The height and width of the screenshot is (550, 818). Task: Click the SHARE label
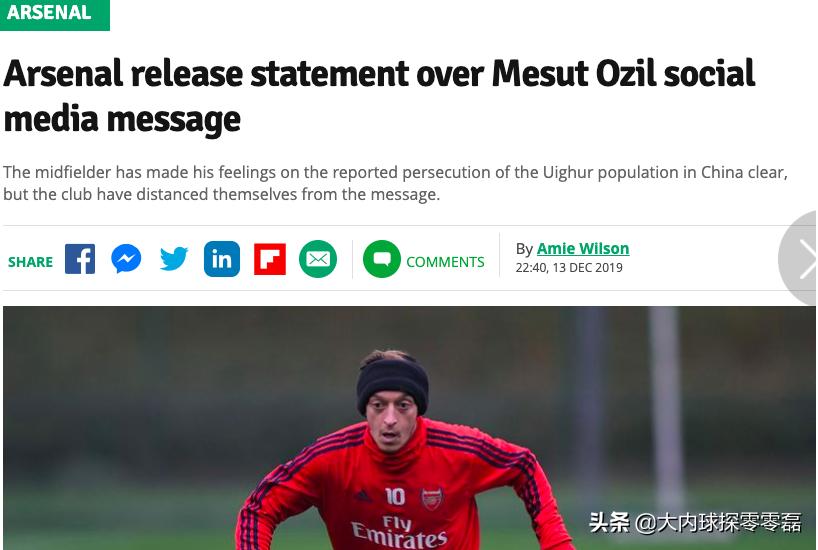tap(31, 262)
